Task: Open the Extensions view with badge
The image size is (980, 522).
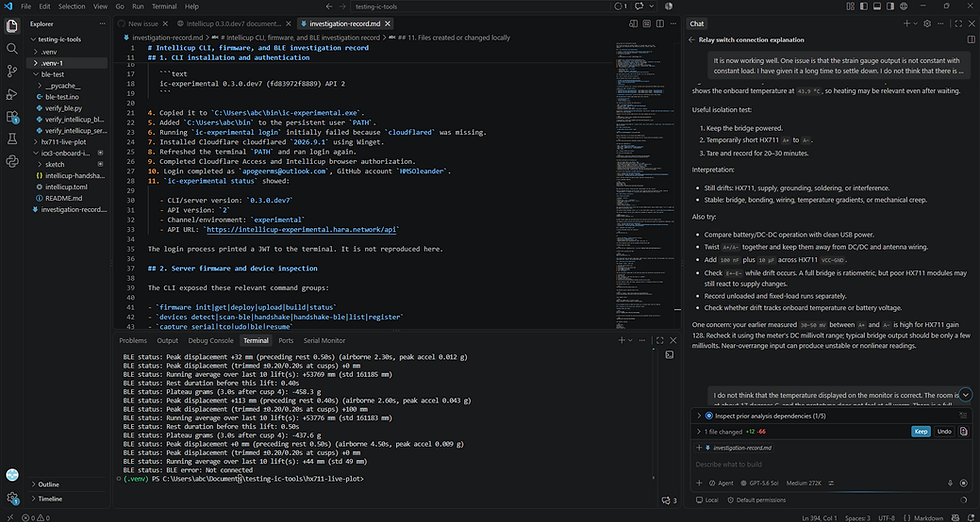Action: point(12,117)
